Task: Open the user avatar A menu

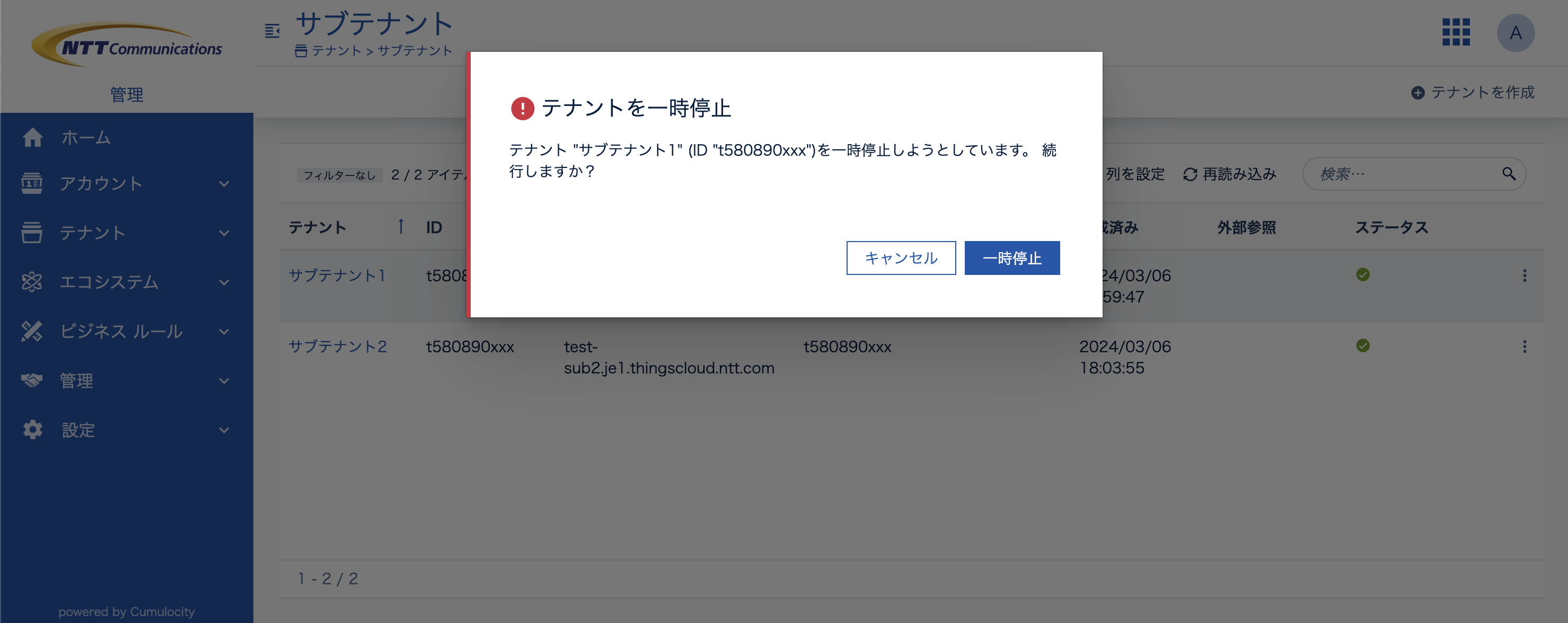Action: point(1516,33)
